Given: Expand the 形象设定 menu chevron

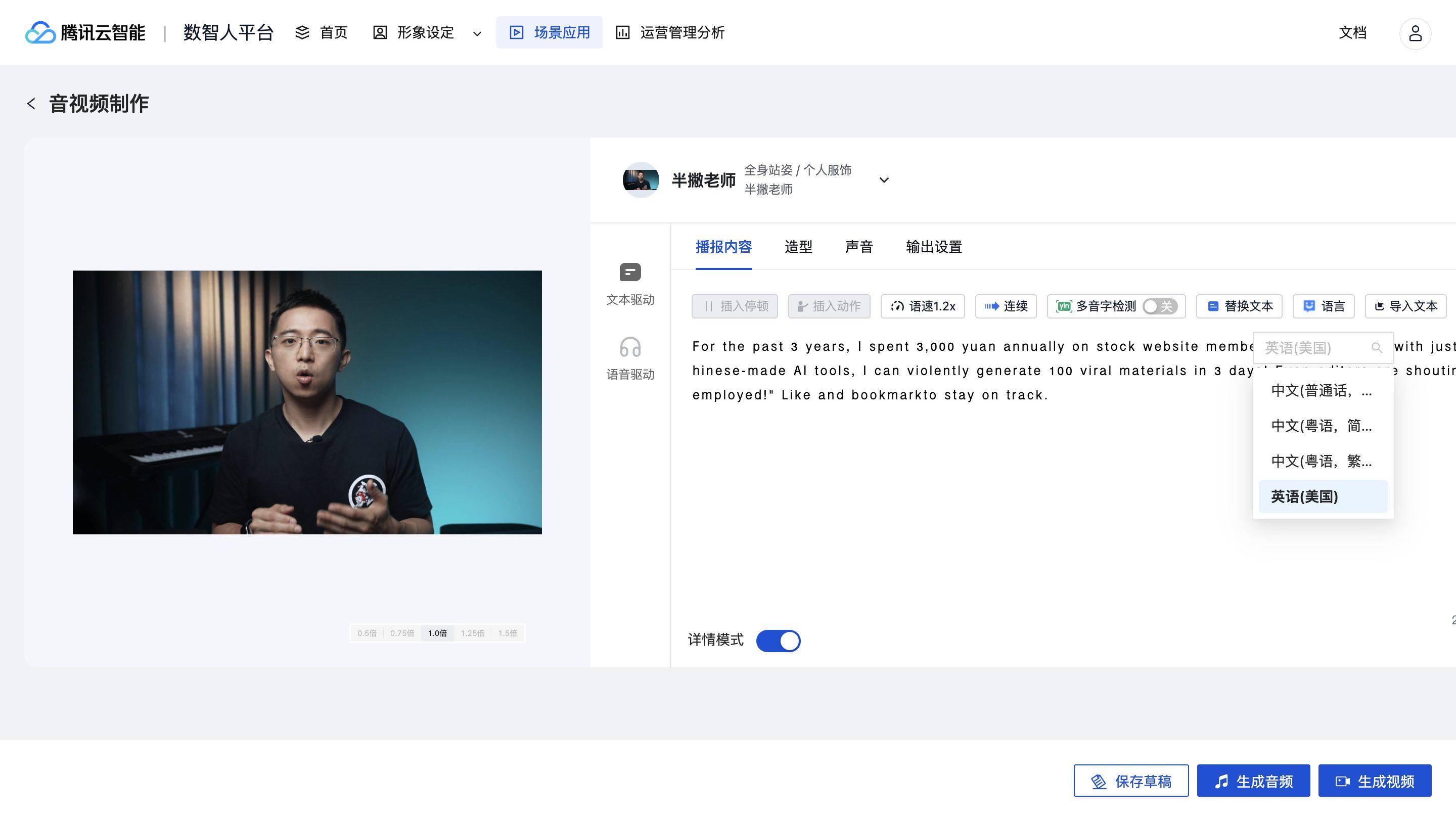Looking at the screenshot, I should (477, 33).
